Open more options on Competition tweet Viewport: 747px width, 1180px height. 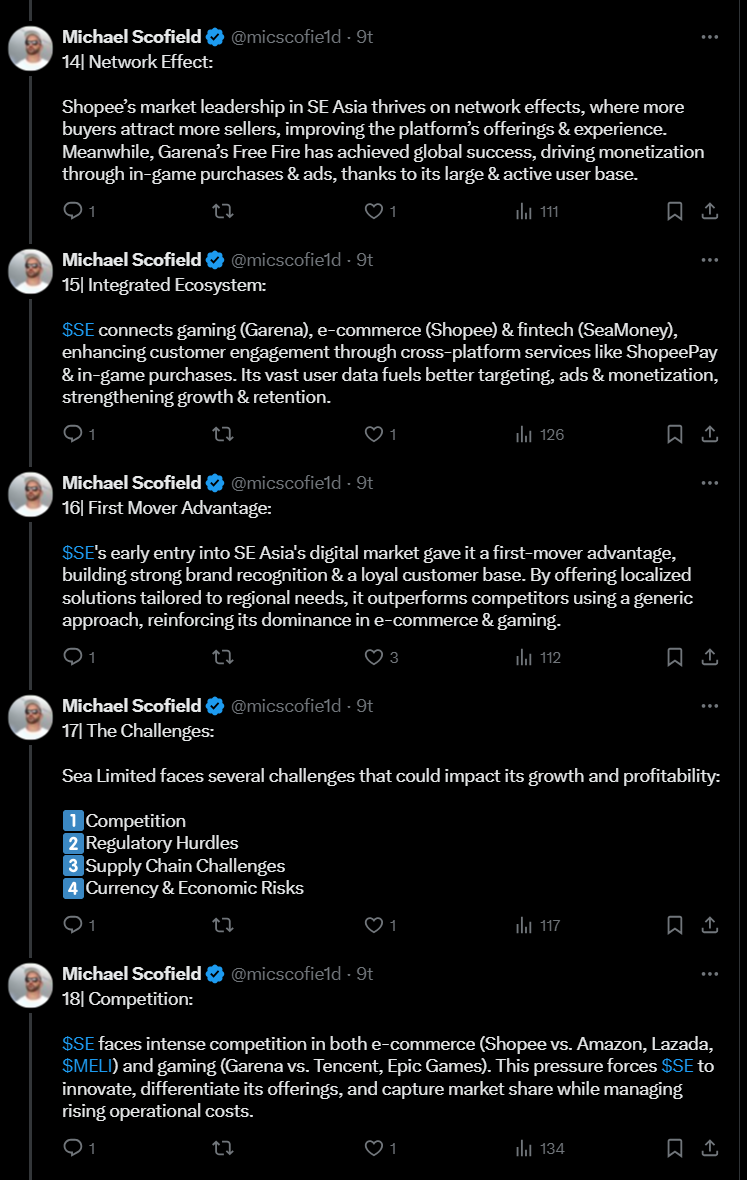coord(709,974)
